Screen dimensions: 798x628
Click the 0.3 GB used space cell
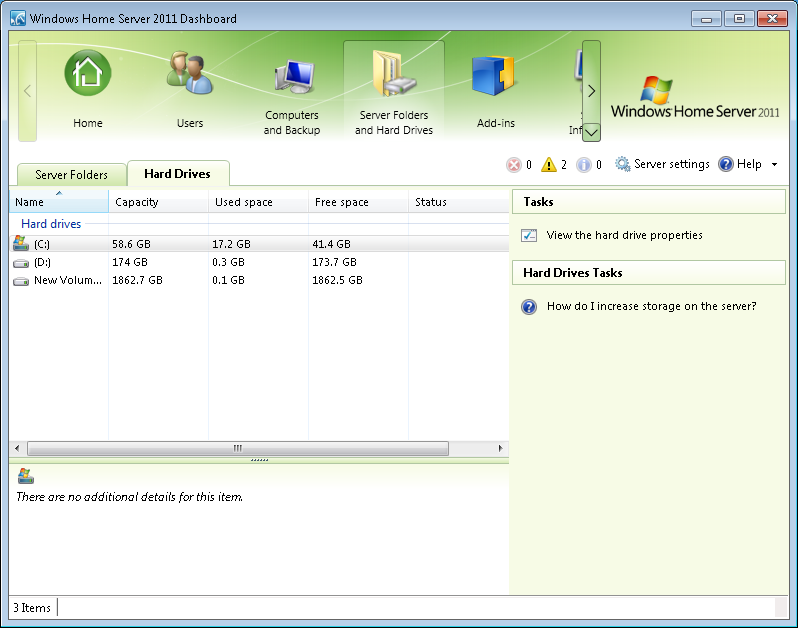point(229,262)
